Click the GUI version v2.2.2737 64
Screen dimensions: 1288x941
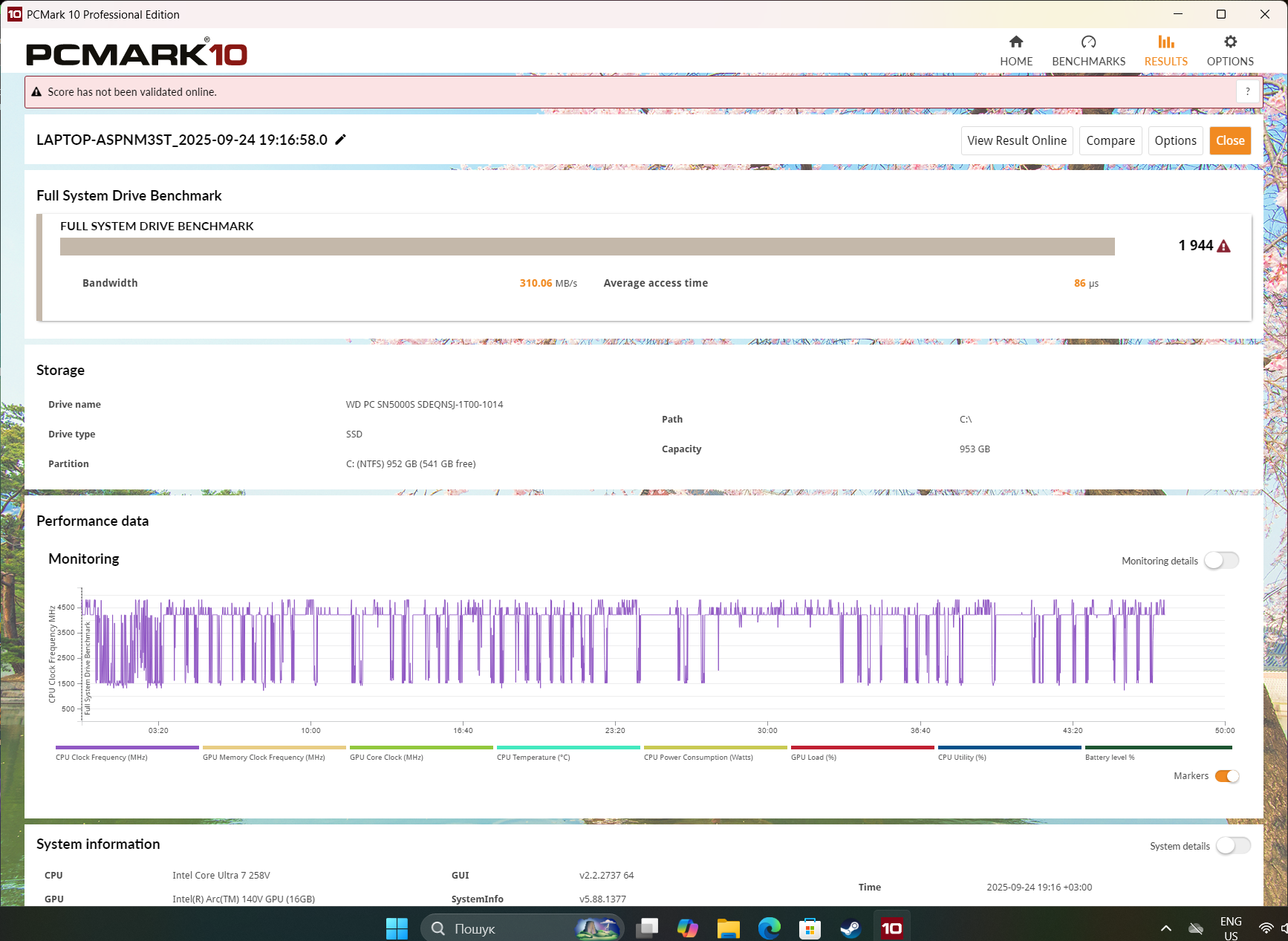click(x=607, y=876)
